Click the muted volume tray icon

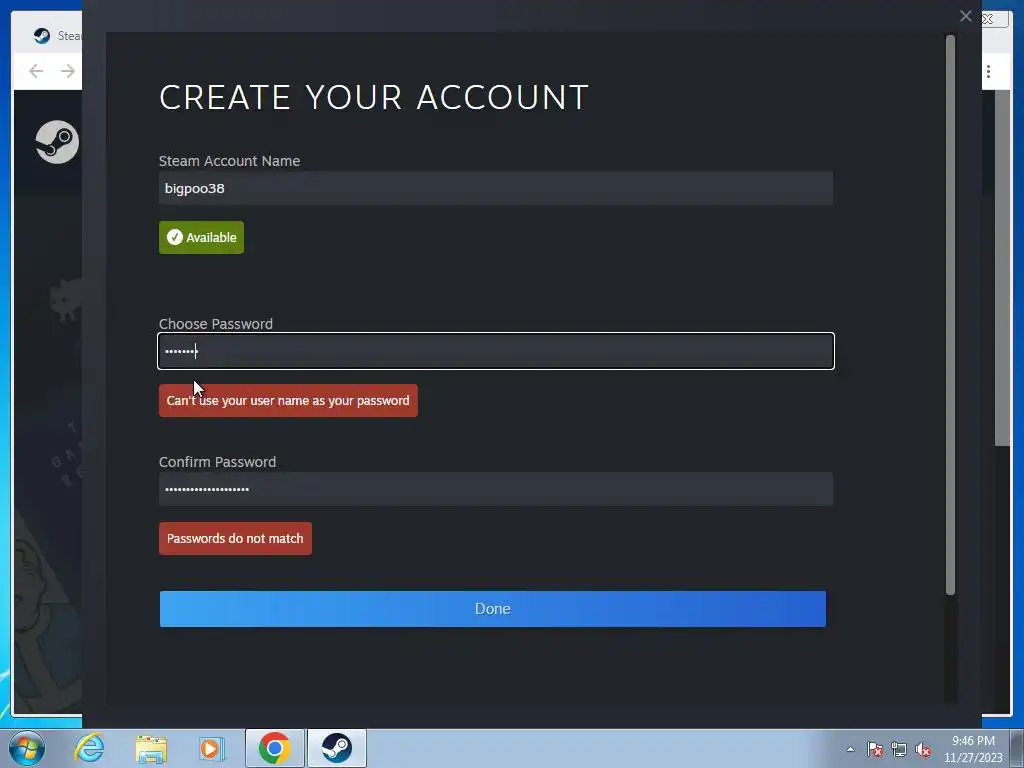(923, 749)
